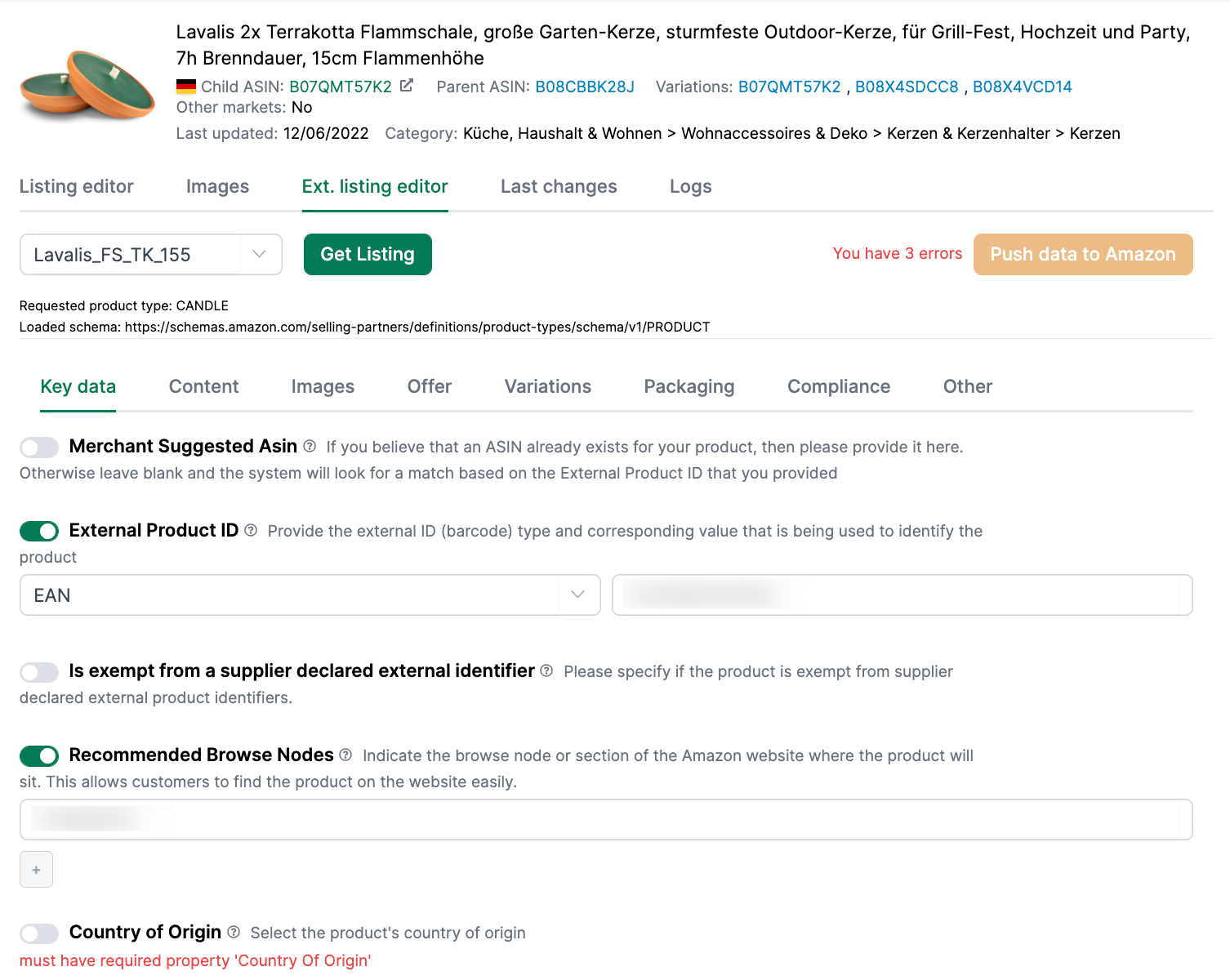Click the 'Requested product type: CANDLE' text
Screen dimensions: 1230x980
pos(124,305)
